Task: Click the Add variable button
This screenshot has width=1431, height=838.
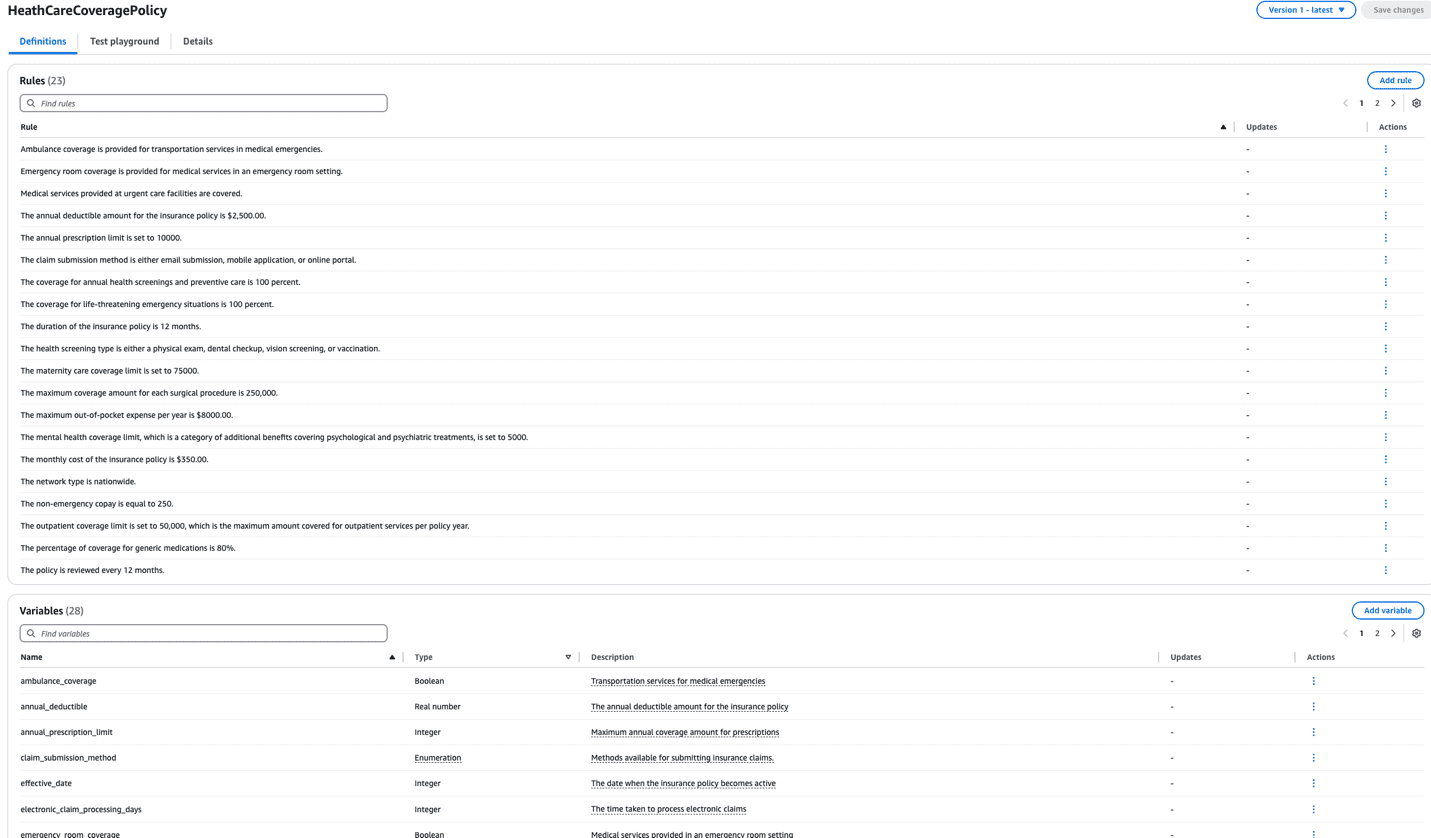Action: (1388, 610)
